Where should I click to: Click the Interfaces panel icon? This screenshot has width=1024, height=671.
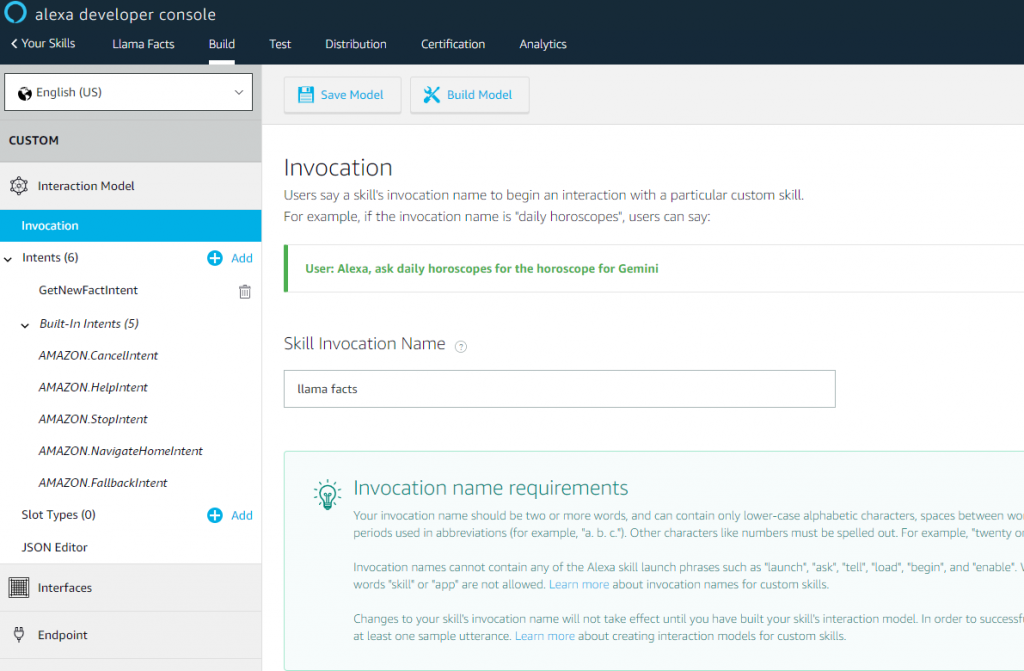tap(19, 588)
